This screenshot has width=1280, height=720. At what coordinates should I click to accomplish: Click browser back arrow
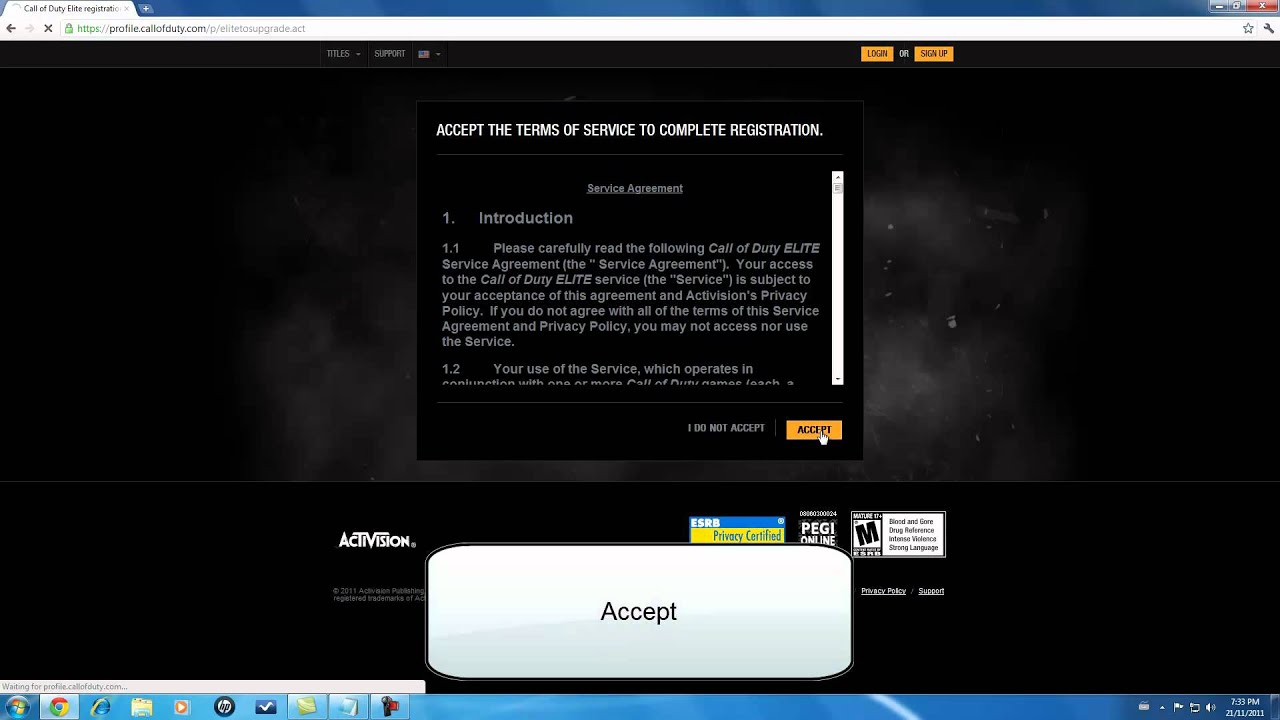click(11, 28)
